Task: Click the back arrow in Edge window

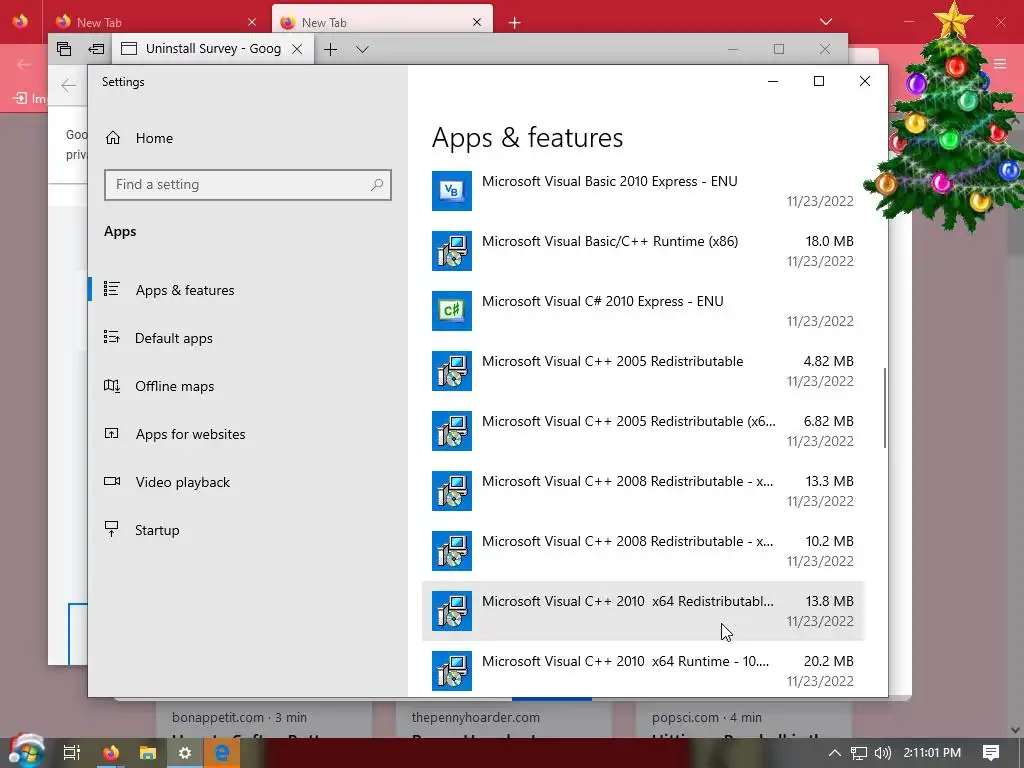Action: click(x=68, y=85)
